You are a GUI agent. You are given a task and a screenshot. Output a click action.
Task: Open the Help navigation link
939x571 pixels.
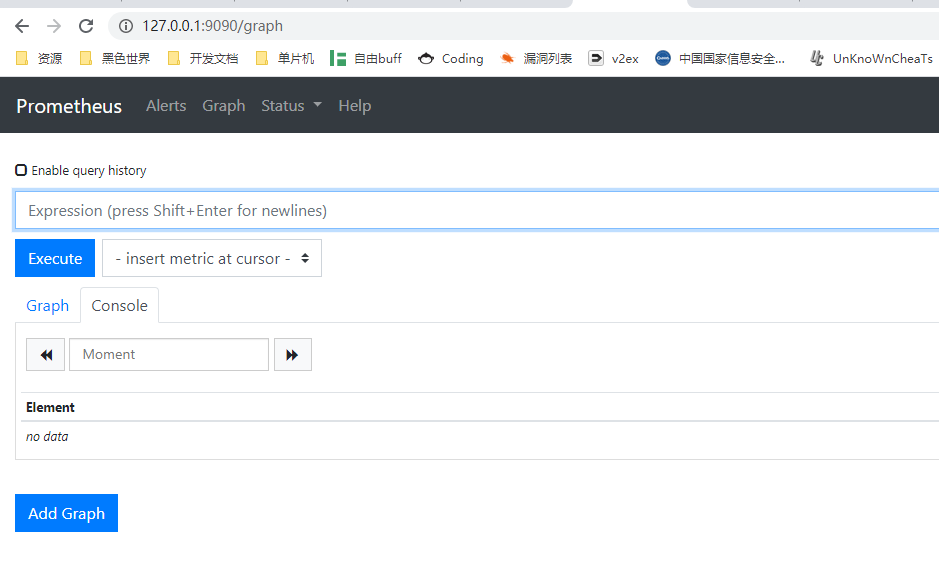355,105
